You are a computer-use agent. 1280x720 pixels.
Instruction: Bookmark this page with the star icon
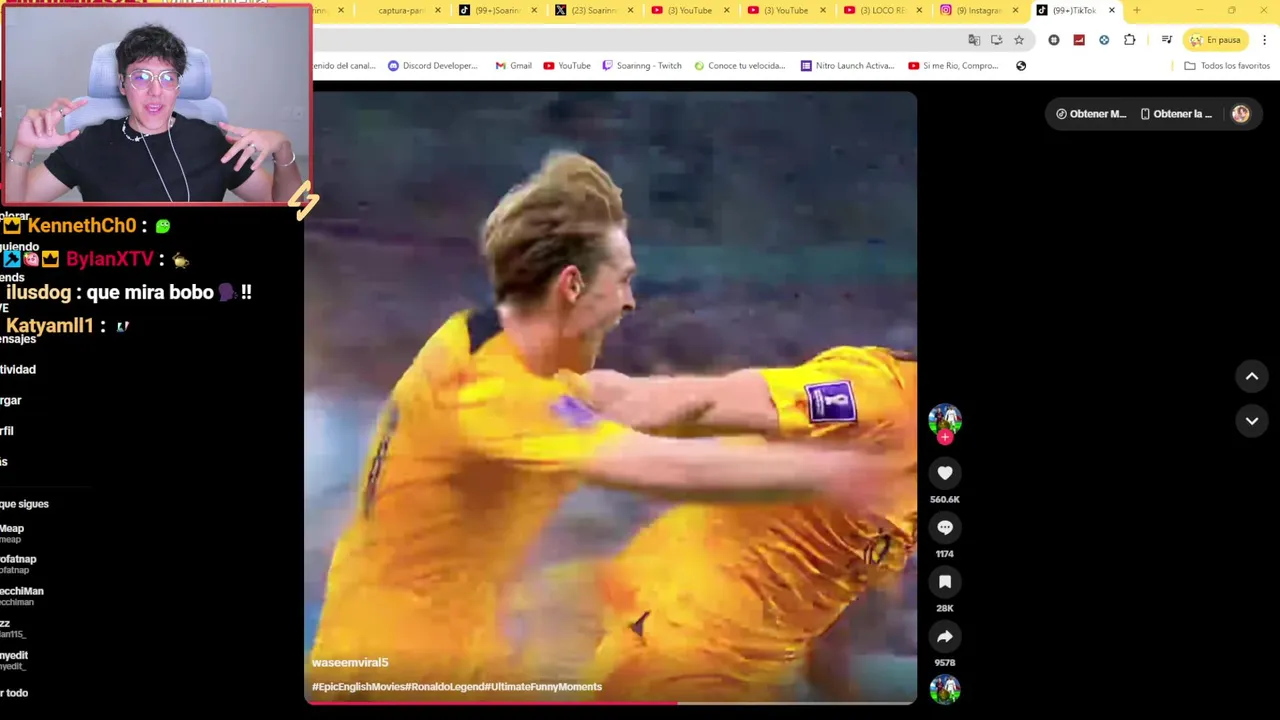point(1018,40)
